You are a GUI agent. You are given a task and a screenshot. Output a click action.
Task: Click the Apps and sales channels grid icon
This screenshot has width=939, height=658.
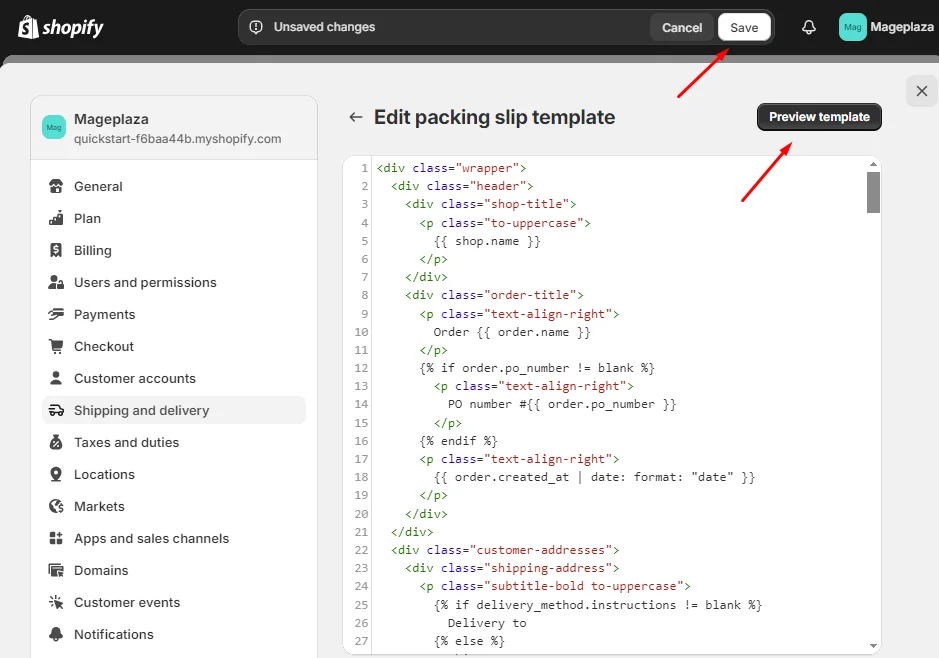pyautogui.click(x=57, y=538)
